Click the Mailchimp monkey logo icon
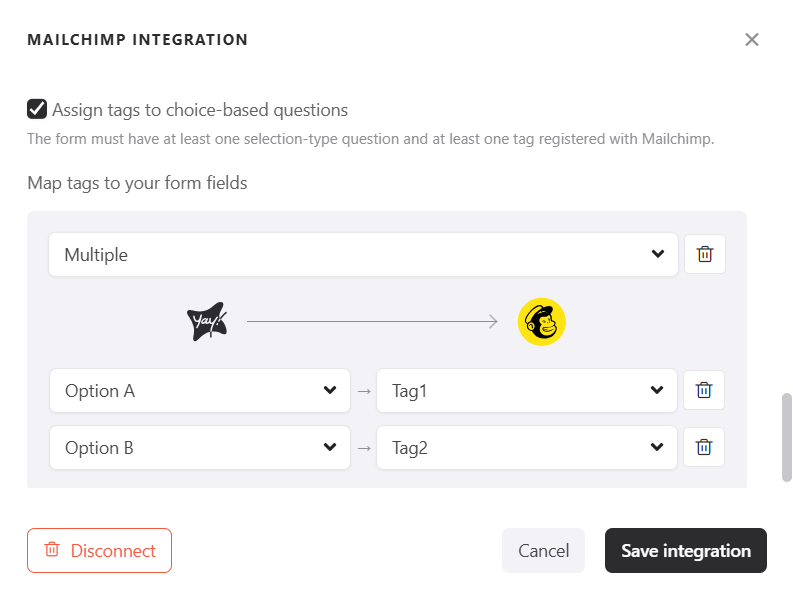The width and height of the screenshot is (793, 596). [x=542, y=321]
